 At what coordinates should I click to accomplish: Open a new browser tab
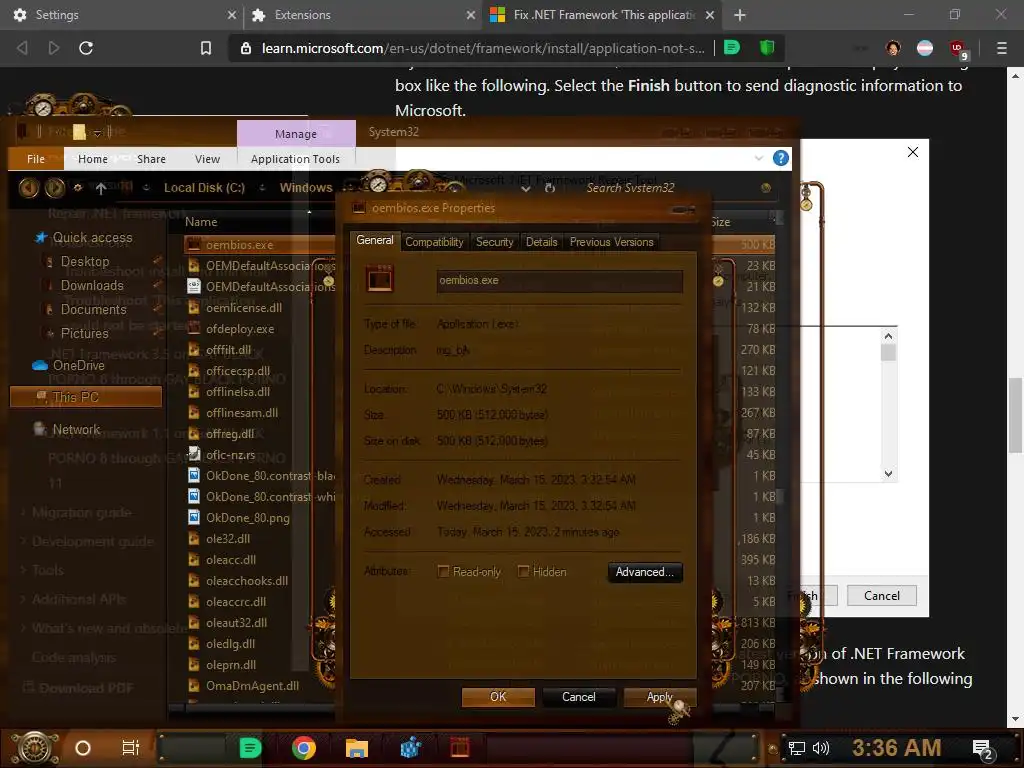point(739,15)
